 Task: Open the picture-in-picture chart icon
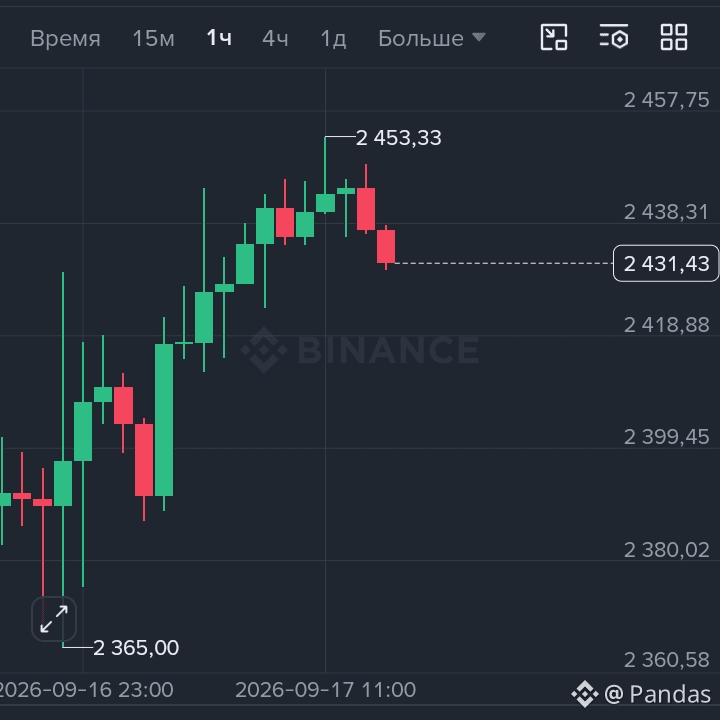coord(554,37)
